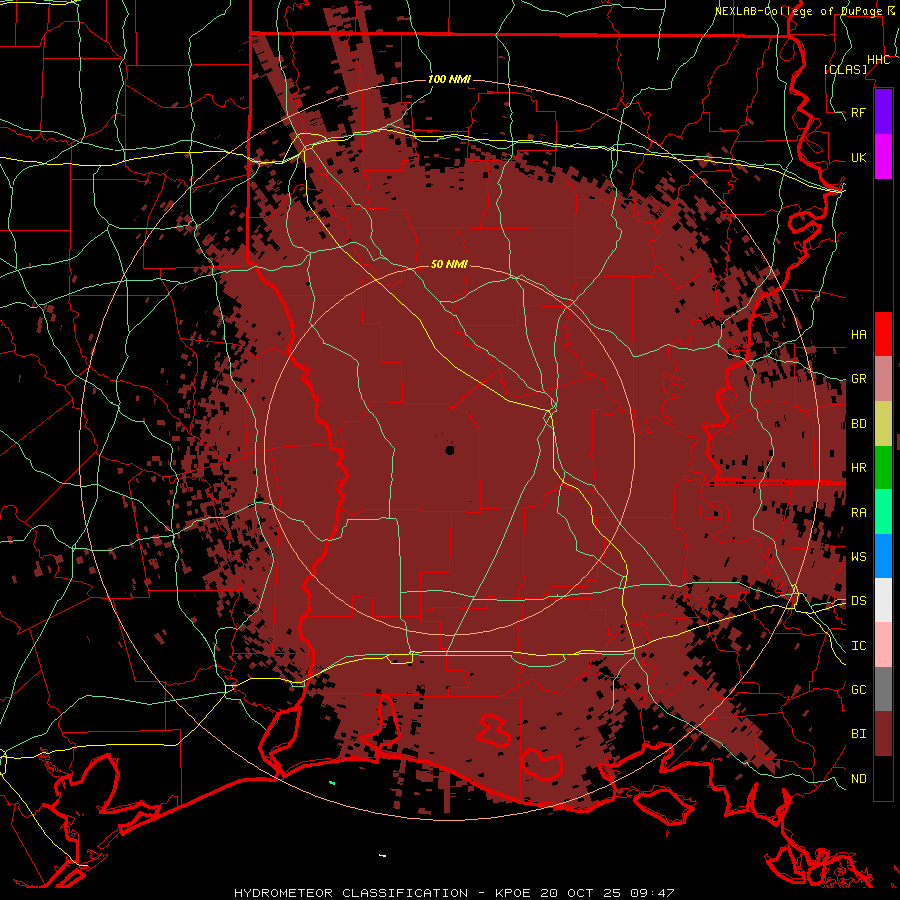The height and width of the screenshot is (900, 900).
Task: Click the red HA legend color swatch
Action: [883, 334]
